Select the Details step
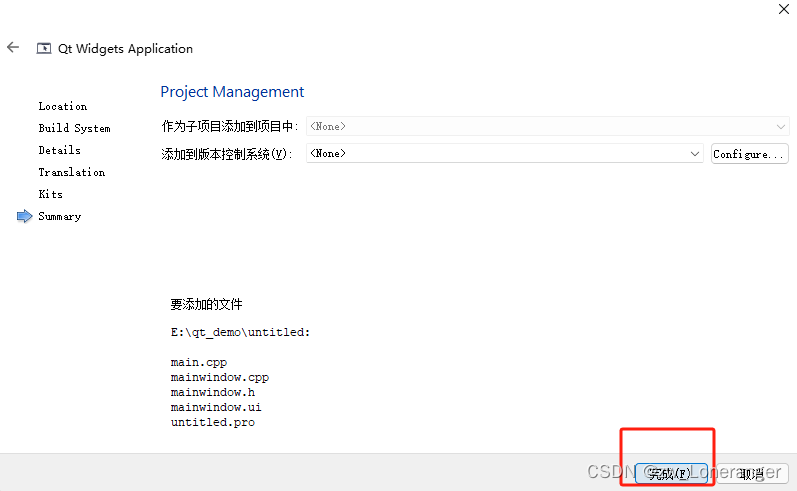The width and height of the screenshot is (797, 491). (59, 150)
